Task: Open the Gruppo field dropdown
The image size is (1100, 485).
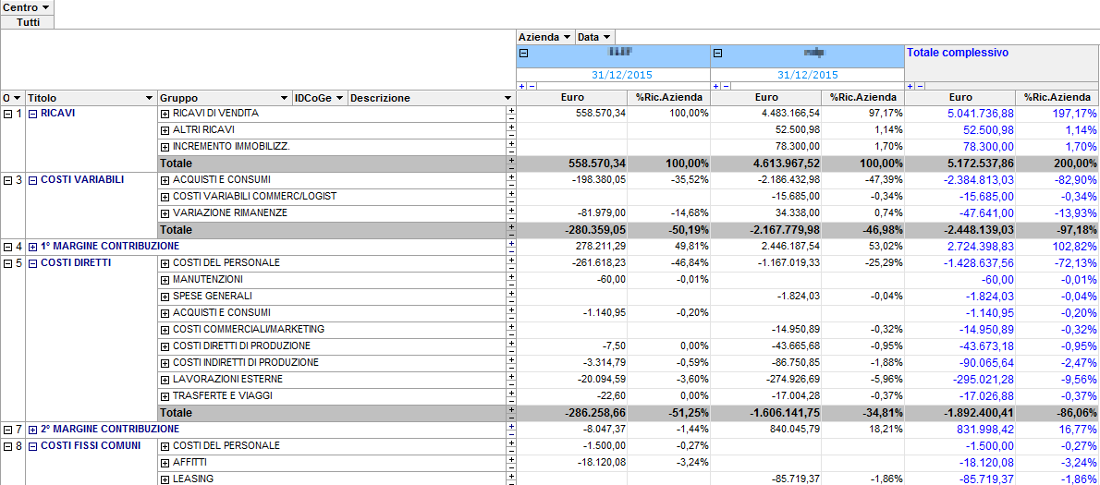Action: pos(284,98)
